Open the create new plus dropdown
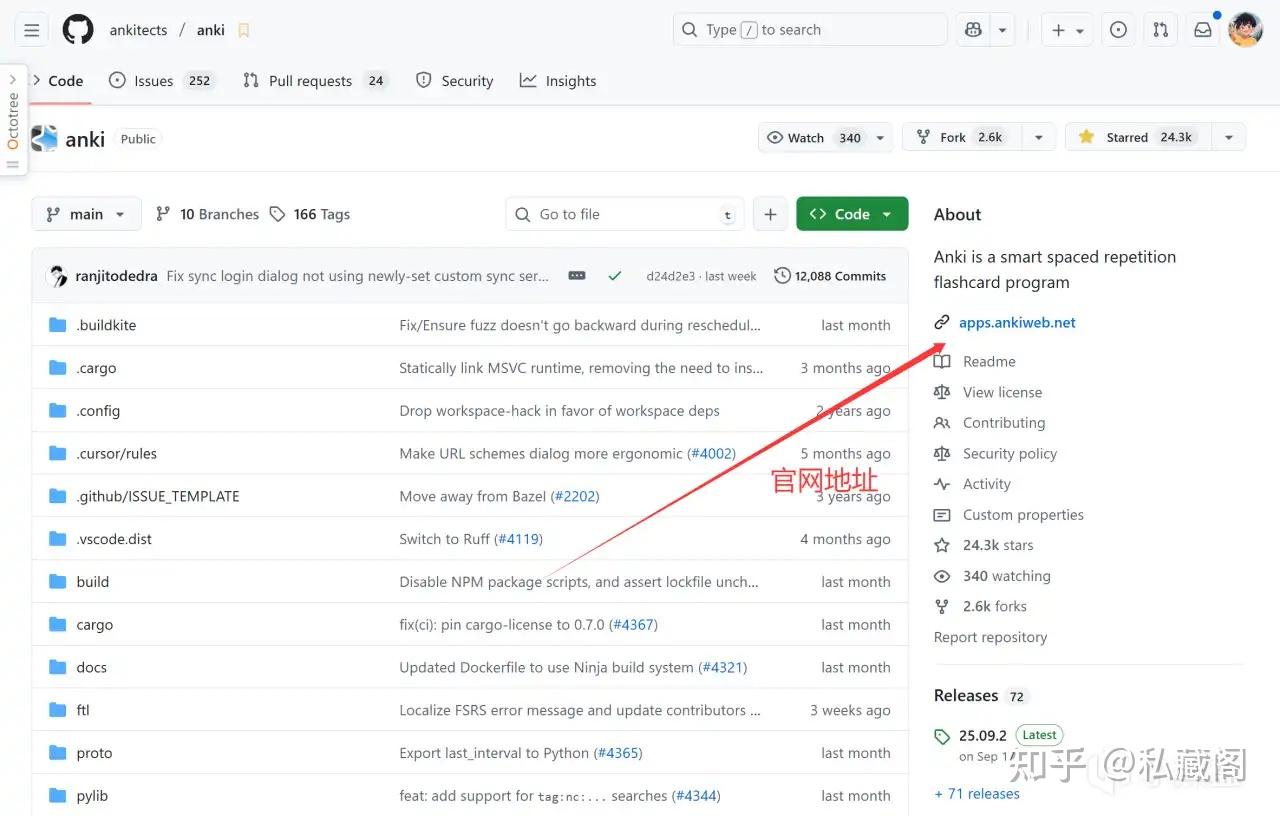Screen dimensions: 1280x816 click(x=1067, y=30)
